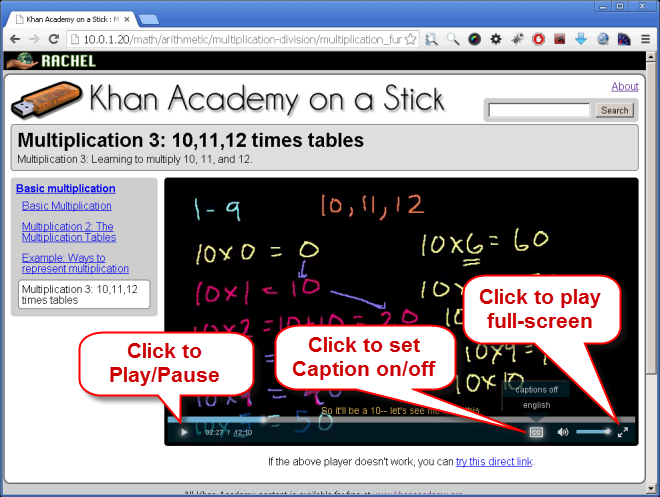Click the Khan Academy on a Stick title
The width and height of the screenshot is (660, 497).
pyautogui.click(x=267, y=98)
